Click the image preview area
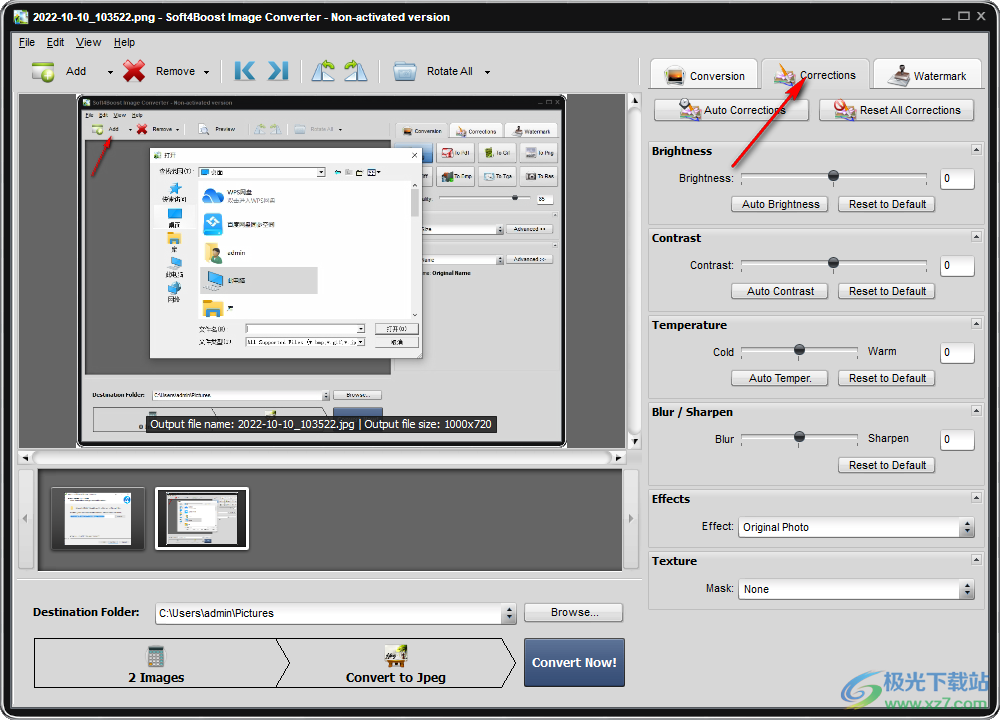This screenshot has height=720, width=1000. click(321, 271)
